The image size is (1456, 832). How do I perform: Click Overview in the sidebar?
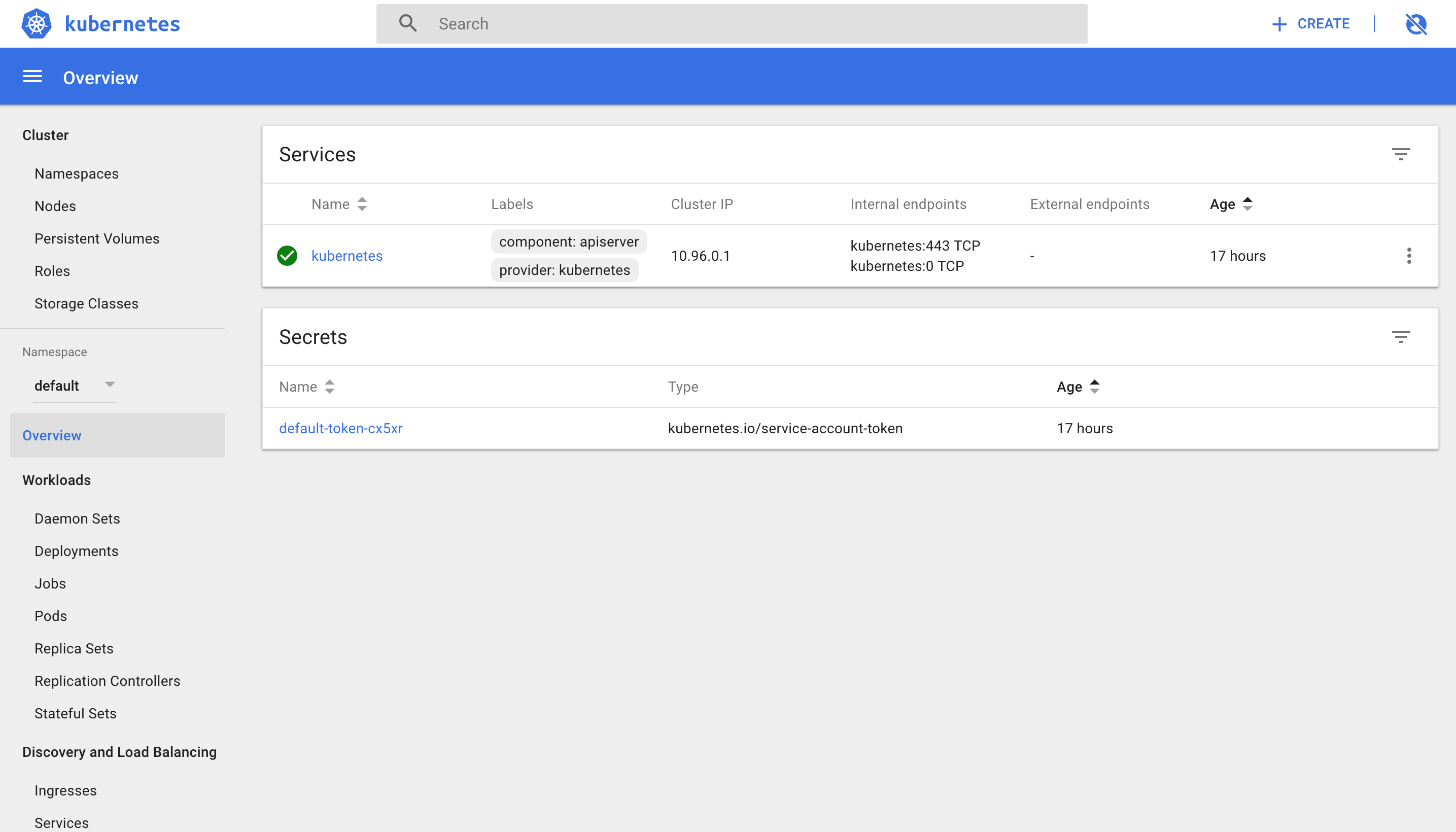(51, 434)
